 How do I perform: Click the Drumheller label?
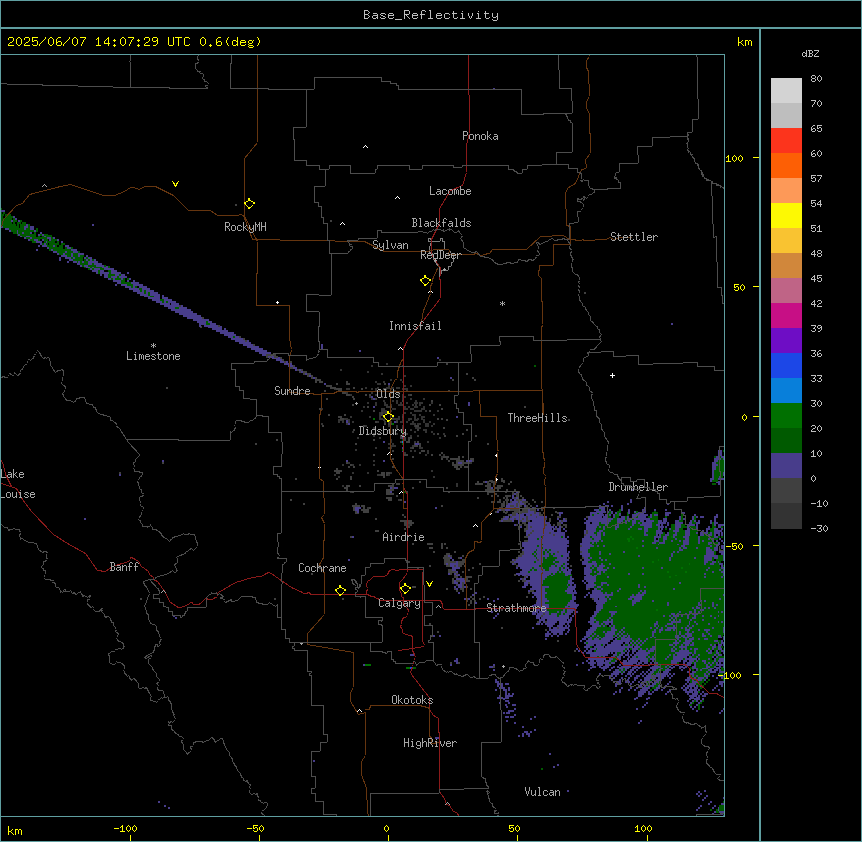click(638, 487)
